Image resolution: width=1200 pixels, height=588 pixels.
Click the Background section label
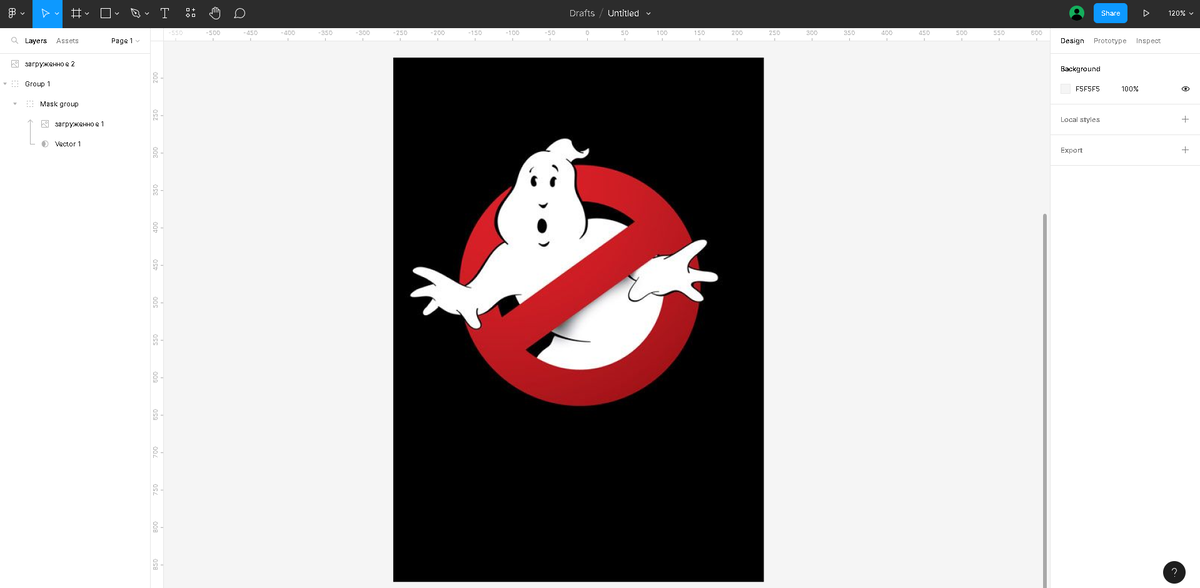click(x=1080, y=69)
